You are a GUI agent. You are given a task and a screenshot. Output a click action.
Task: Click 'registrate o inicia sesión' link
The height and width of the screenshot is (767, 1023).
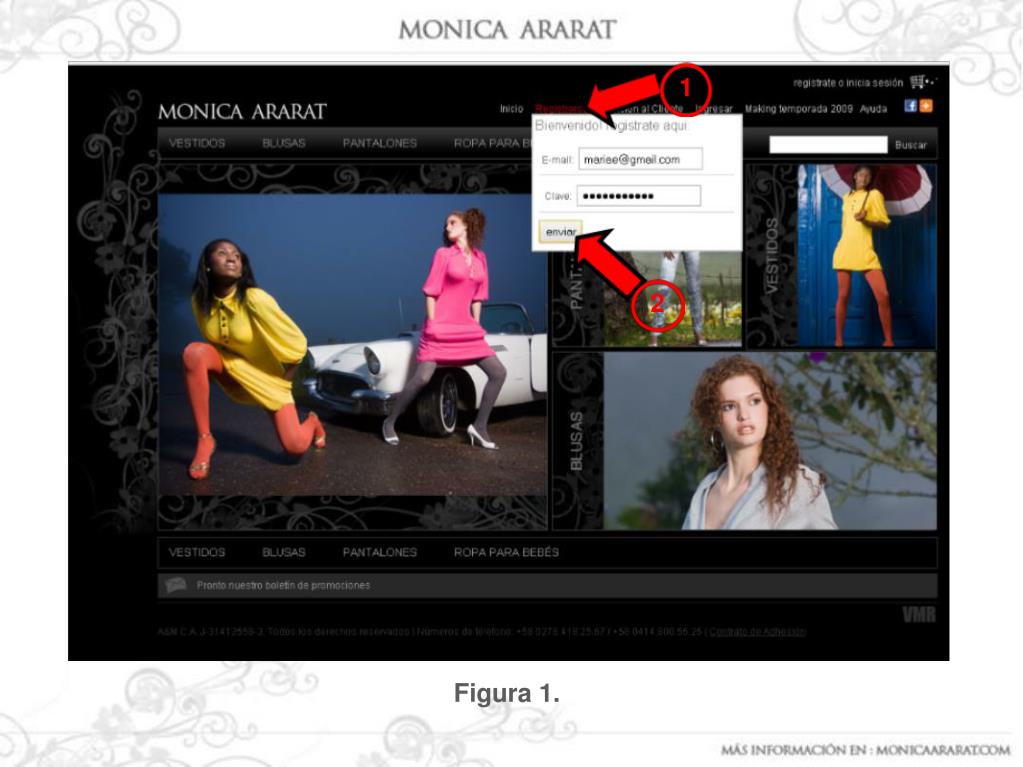pos(847,83)
